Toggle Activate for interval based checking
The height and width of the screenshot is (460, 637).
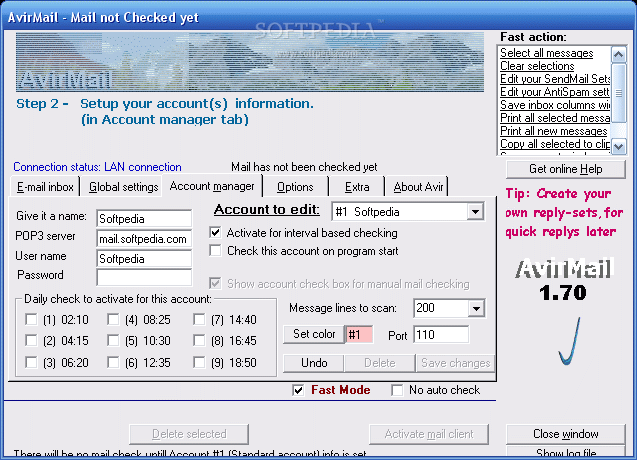point(215,232)
